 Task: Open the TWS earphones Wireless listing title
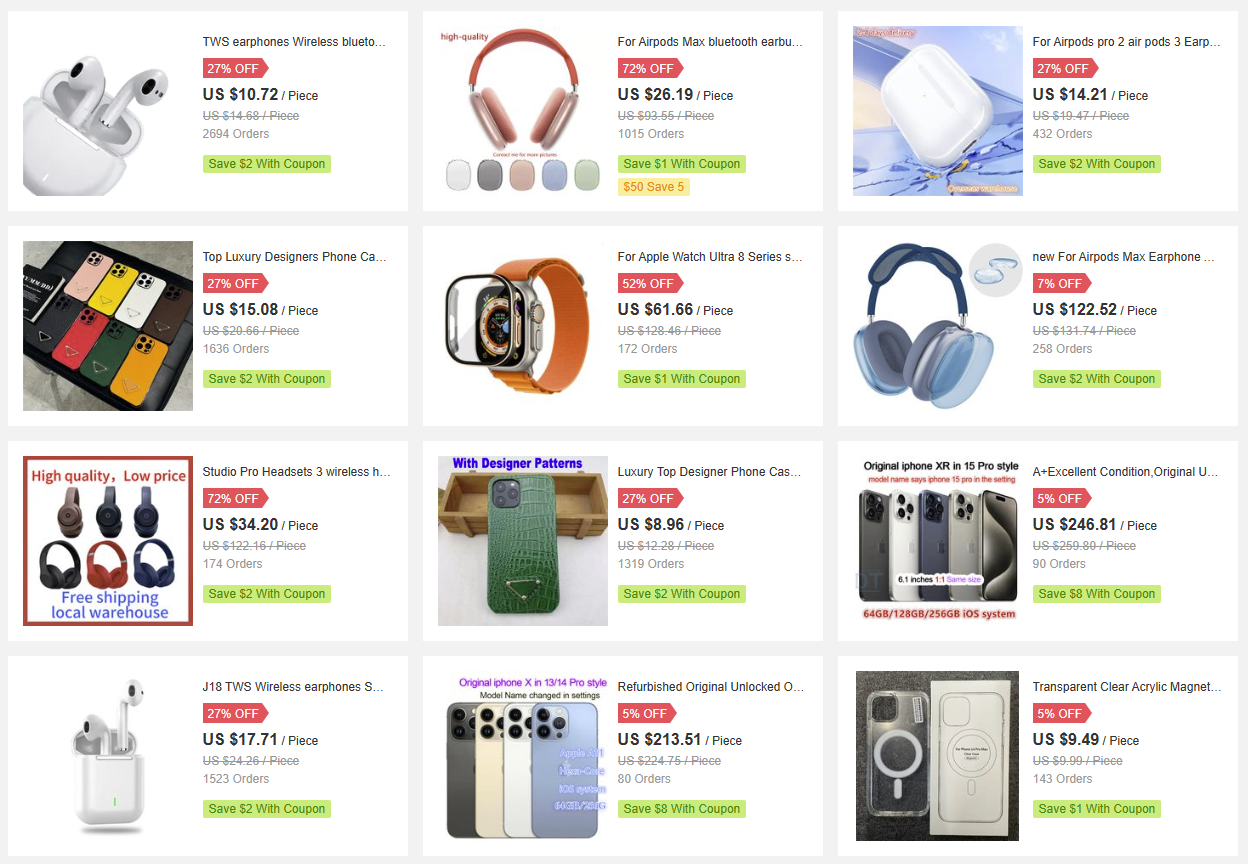[294, 42]
